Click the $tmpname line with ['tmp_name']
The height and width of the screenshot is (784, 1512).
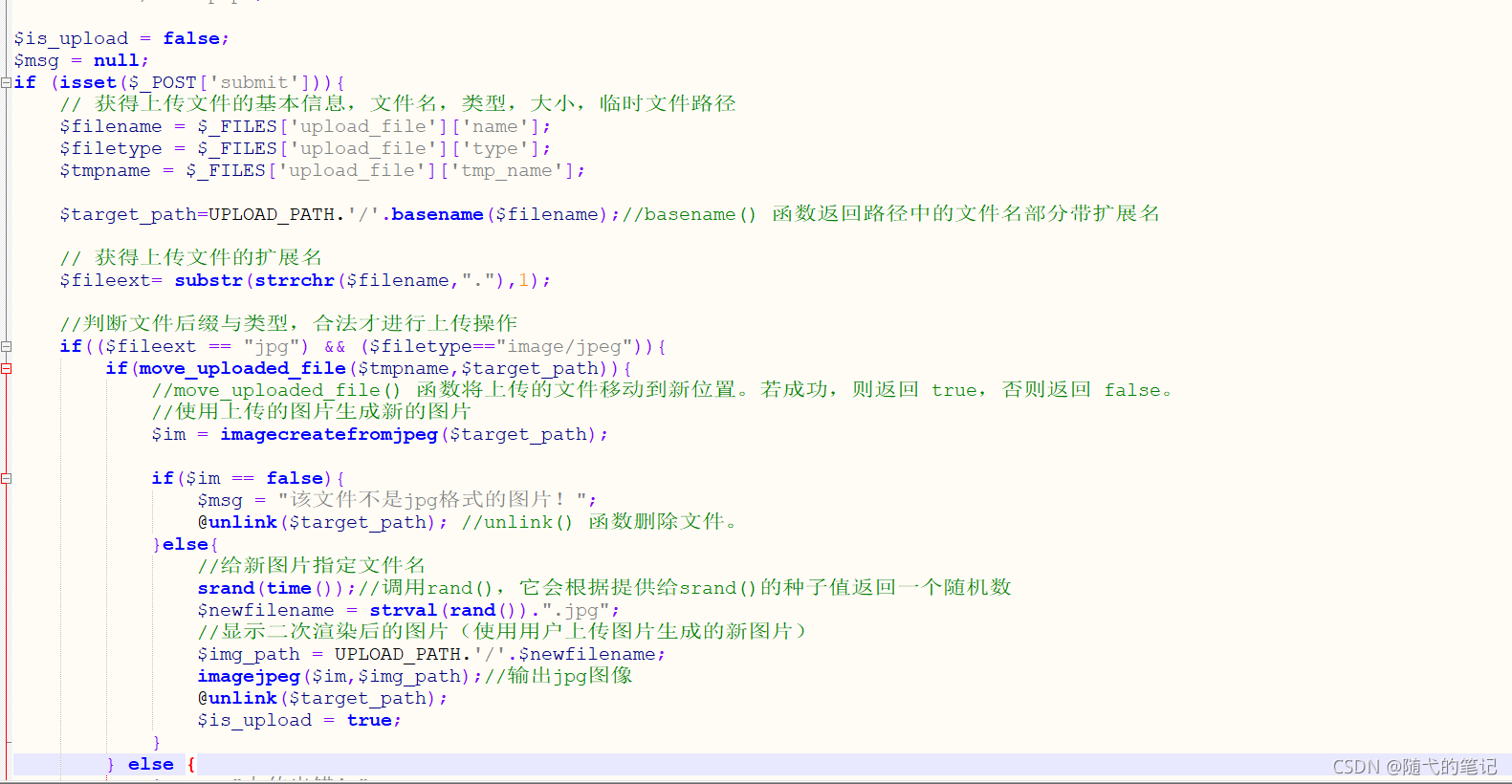click(x=322, y=170)
